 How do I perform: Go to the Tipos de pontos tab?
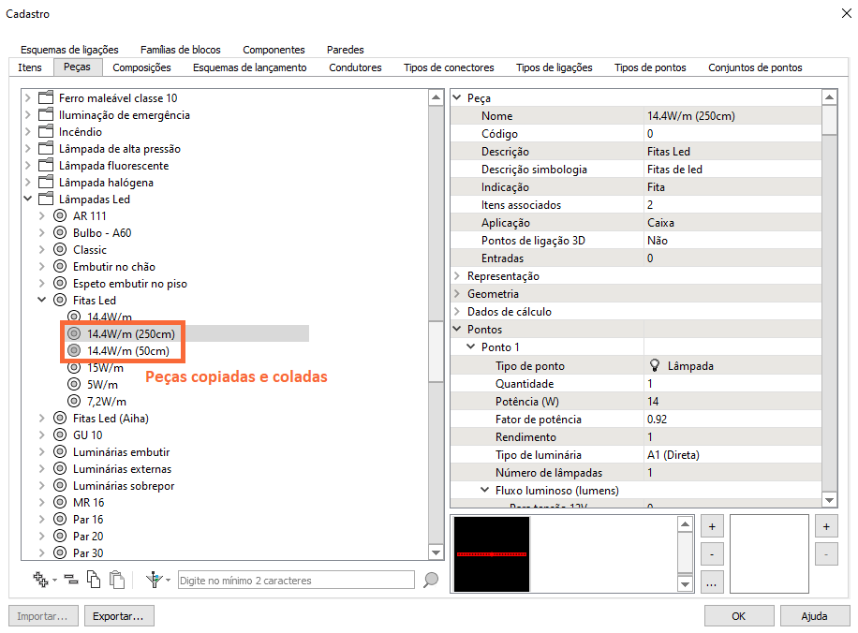click(x=650, y=68)
